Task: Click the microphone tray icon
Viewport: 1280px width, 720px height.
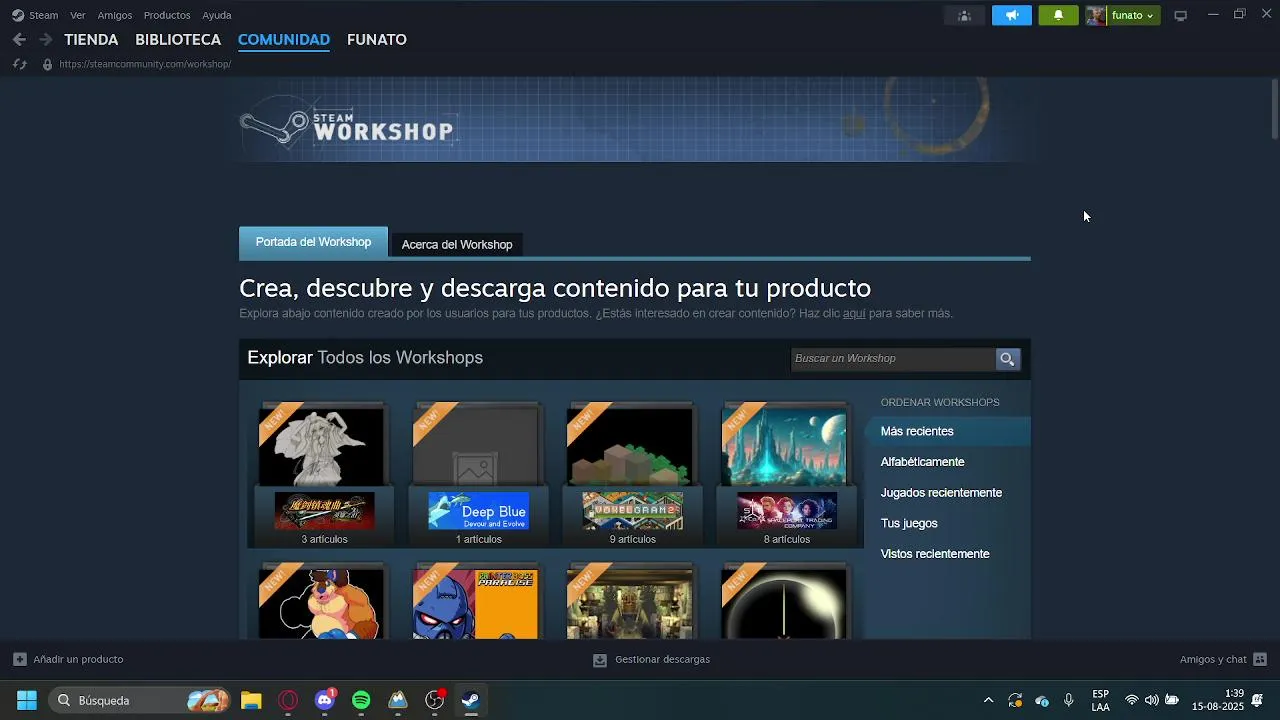Action: [1068, 700]
